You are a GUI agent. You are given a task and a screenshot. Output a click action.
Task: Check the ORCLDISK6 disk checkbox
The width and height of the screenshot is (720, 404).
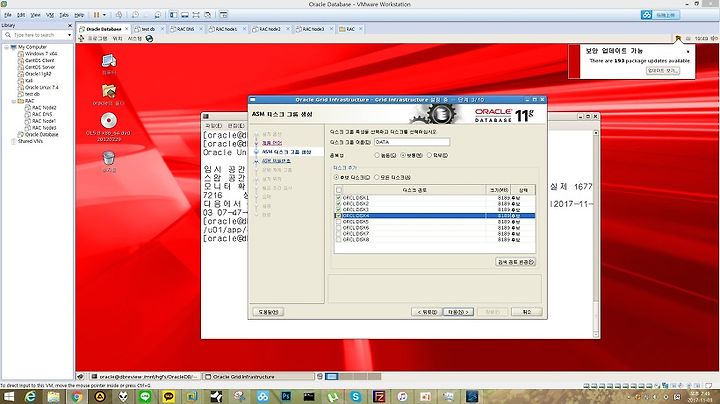pos(338,228)
